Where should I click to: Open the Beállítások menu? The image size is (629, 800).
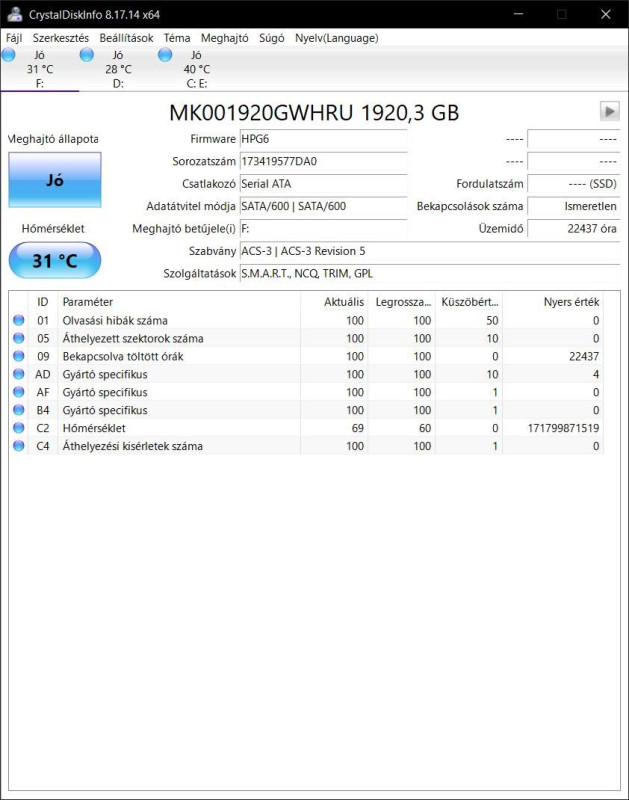[126, 38]
